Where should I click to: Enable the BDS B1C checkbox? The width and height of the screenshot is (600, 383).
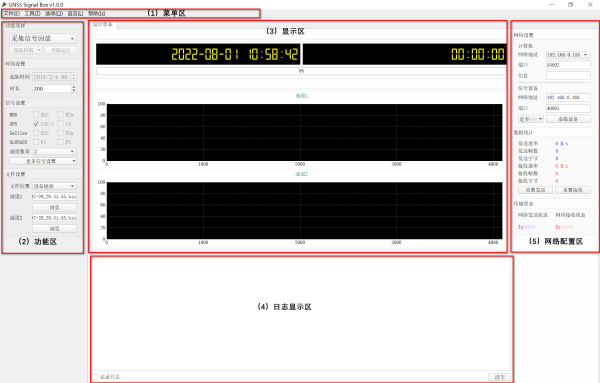click(x=36, y=114)
